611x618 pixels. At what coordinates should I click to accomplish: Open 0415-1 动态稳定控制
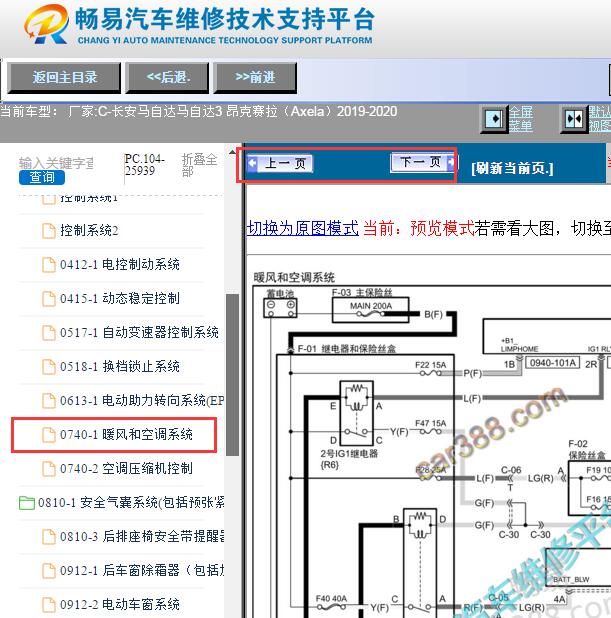120,298
